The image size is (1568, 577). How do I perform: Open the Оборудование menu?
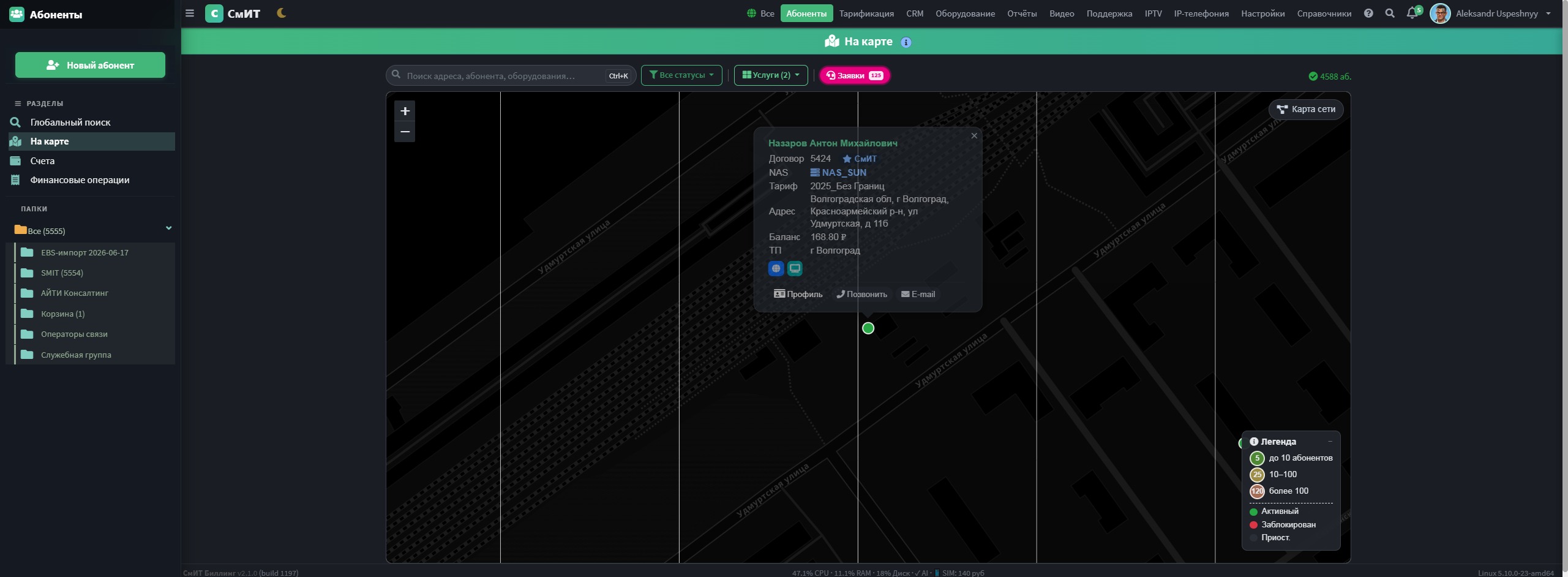click(965, 13)
